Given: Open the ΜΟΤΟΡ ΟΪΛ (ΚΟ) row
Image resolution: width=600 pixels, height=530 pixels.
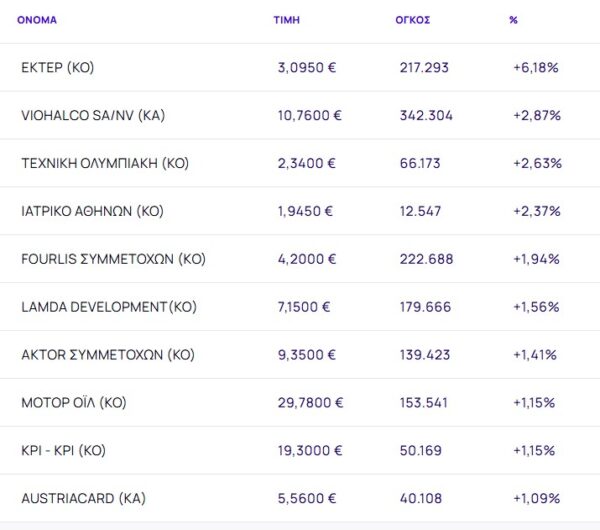Looking at the screenshot, I should click(x=73, y=403).
